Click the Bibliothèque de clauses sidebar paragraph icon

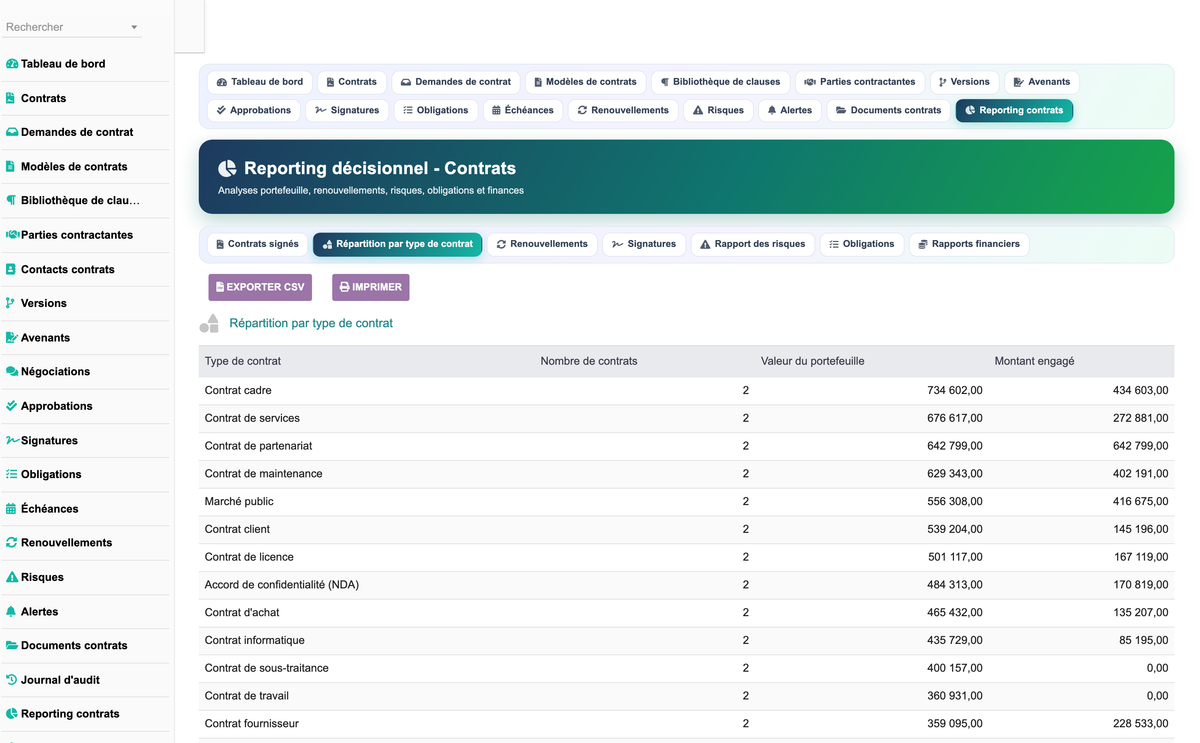point(11,200)
